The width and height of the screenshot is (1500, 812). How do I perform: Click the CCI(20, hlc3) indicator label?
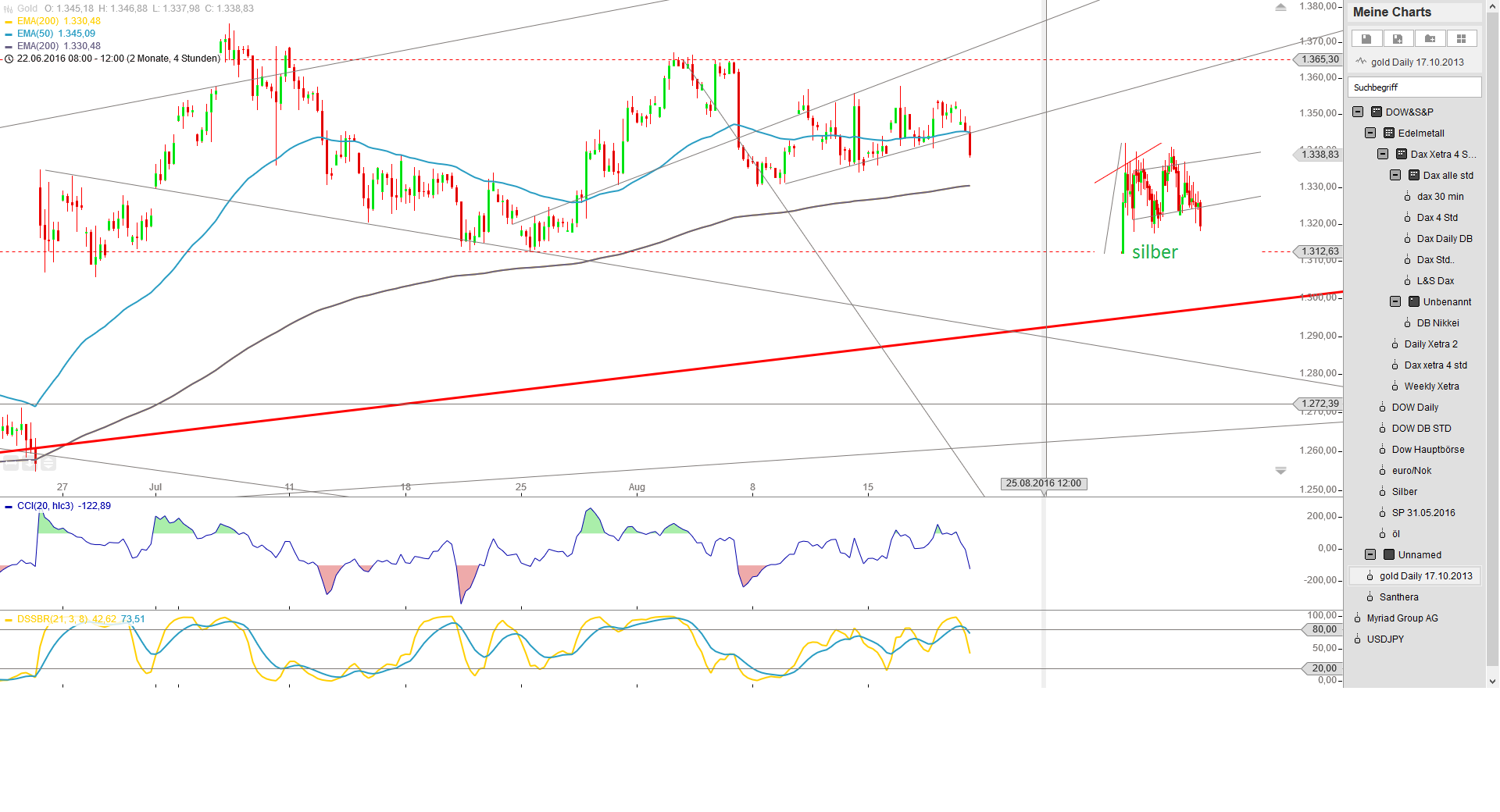[45, 506]
